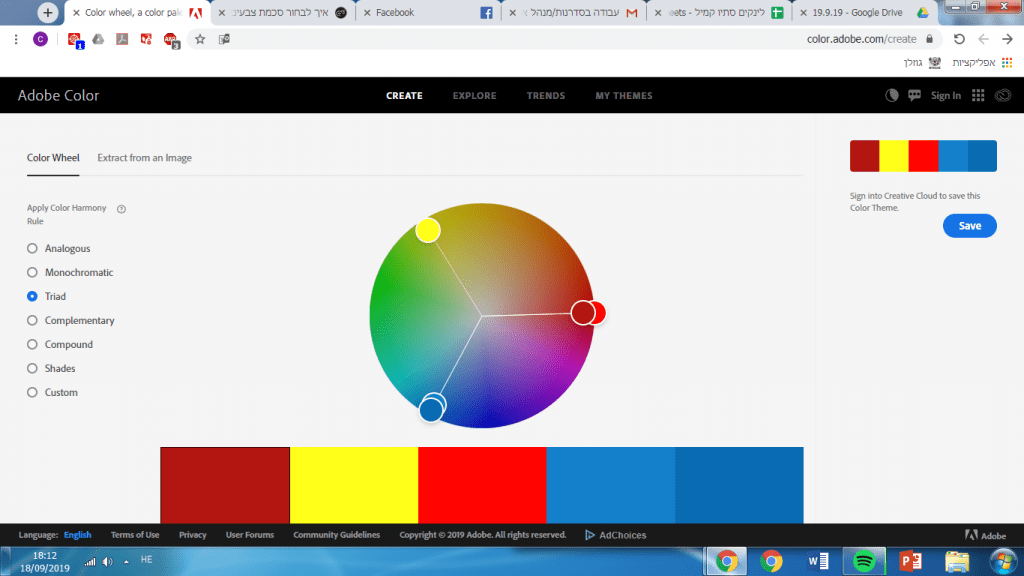Open the Apps grid bookmark shortcut
The width and height of the screenshot is (1024, 576).
1007,63
